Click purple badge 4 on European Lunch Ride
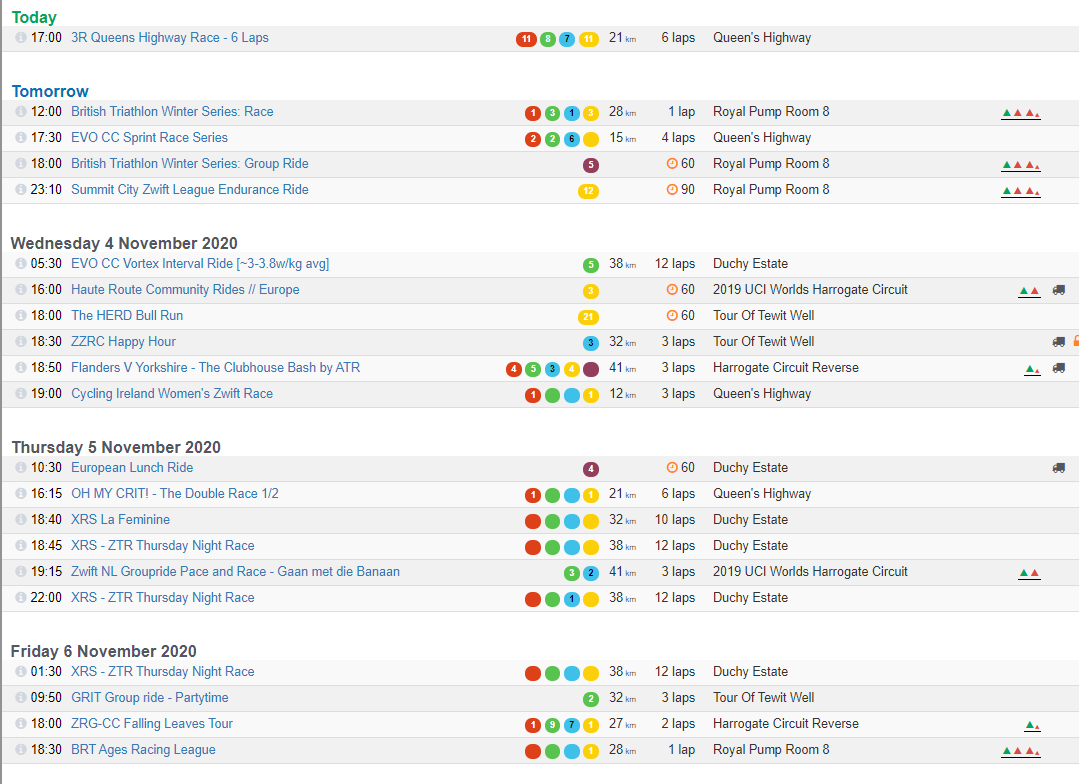The width and height of the screenshot is (1079, 784). pos(590,469)
